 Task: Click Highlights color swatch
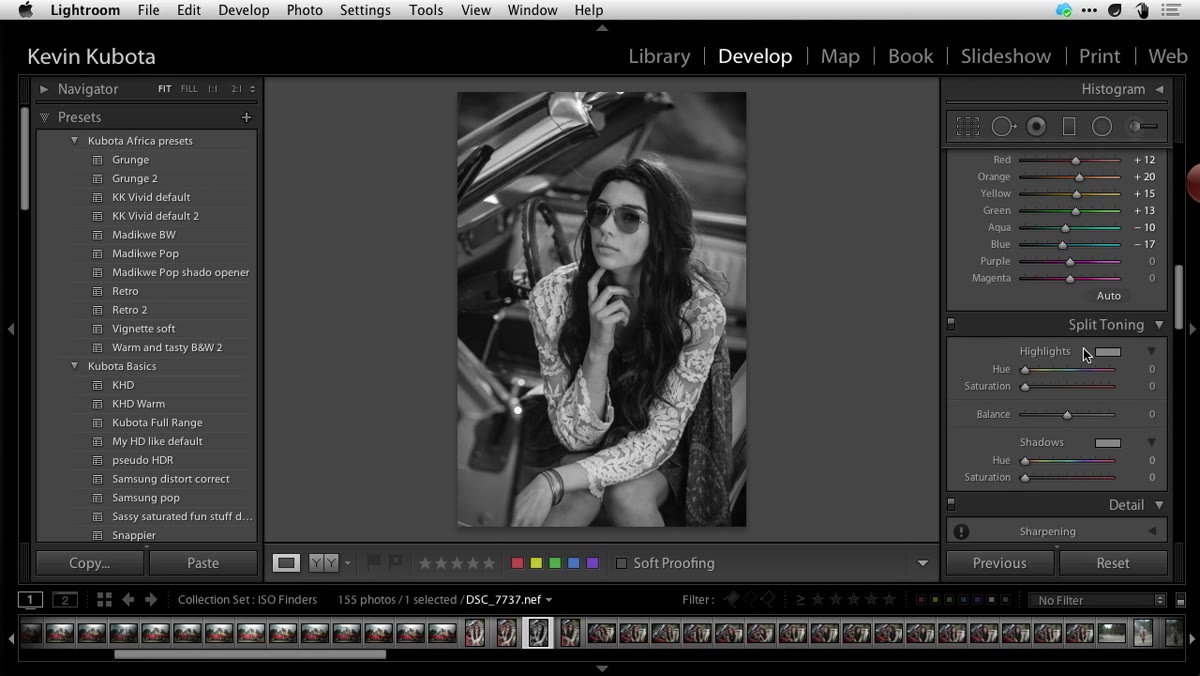click(1108, 352)
